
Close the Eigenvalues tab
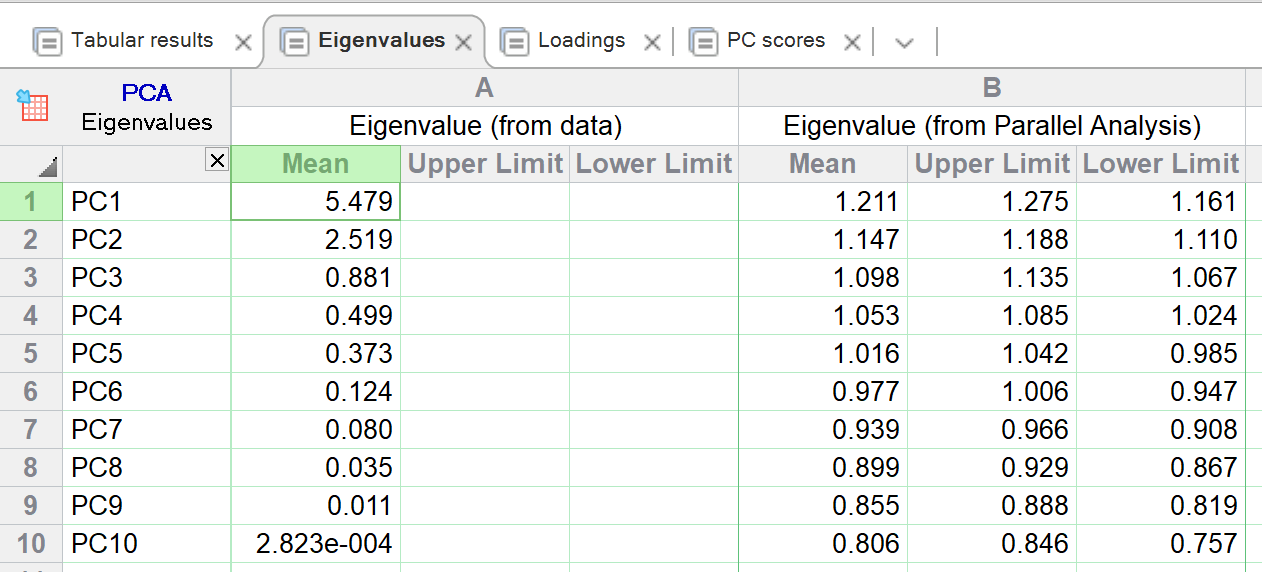(x=463, y=42)
